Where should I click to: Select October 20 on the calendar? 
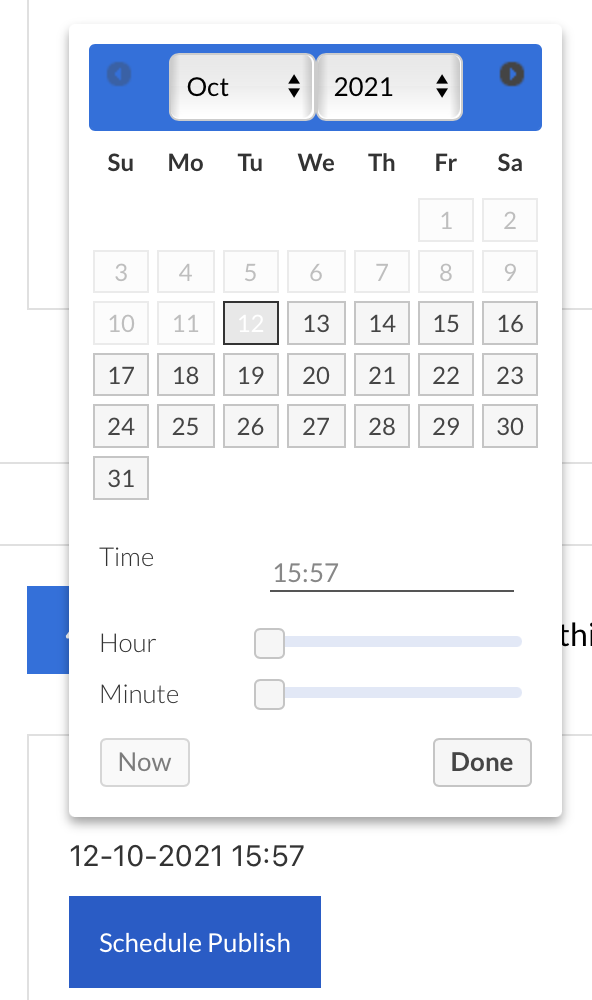point(316,374)
